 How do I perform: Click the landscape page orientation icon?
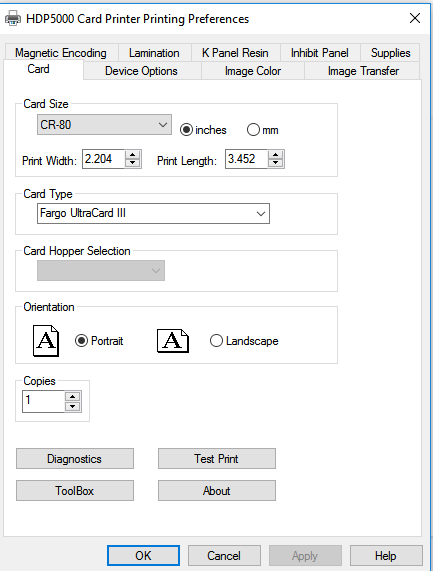click(173, 341)
